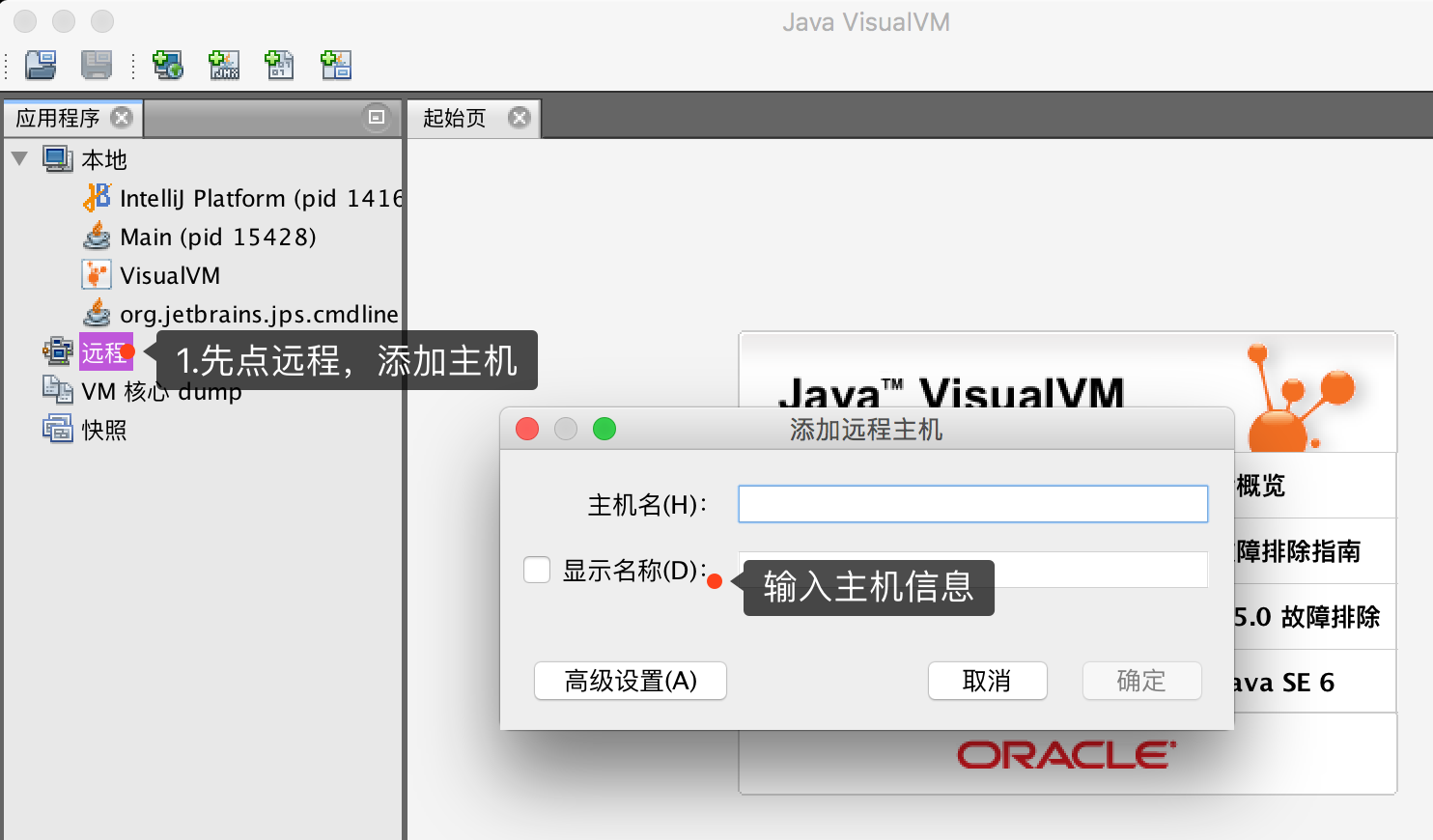Open 高级设置(A) in the dialog
1433x840 pixels.
[x=630, y=681]
